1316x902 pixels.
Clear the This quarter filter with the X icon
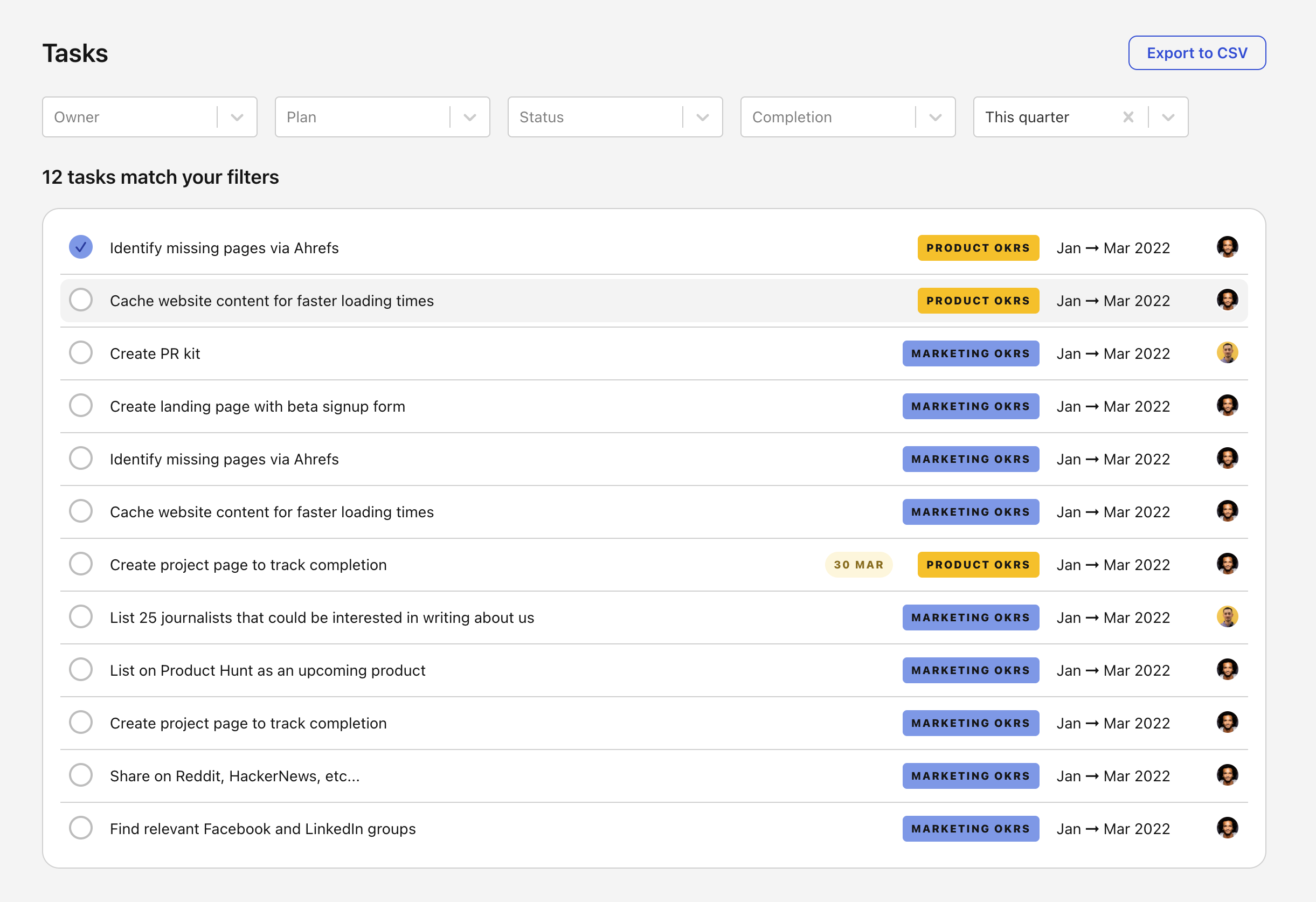1128,117
